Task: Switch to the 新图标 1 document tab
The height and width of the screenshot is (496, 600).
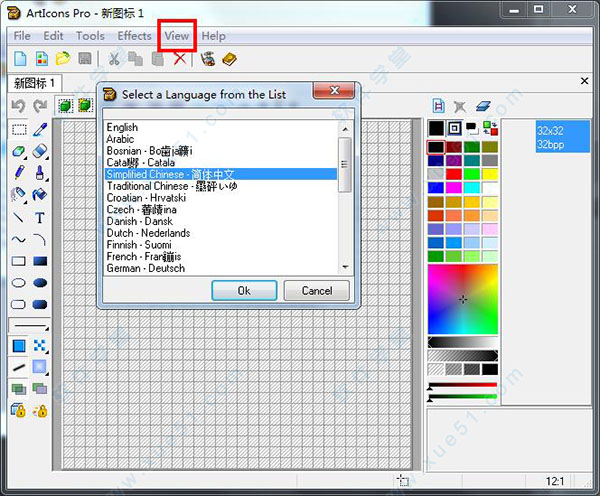Action: [x=34, y=83]
